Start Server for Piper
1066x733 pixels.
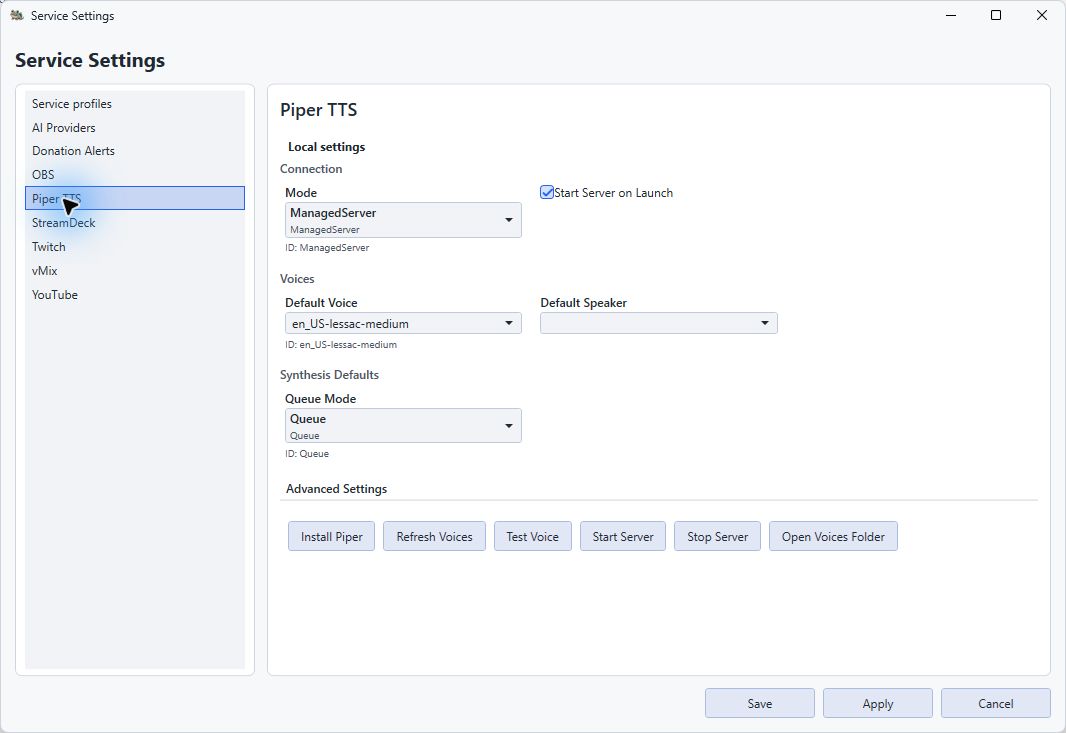(x=623, y=536)
